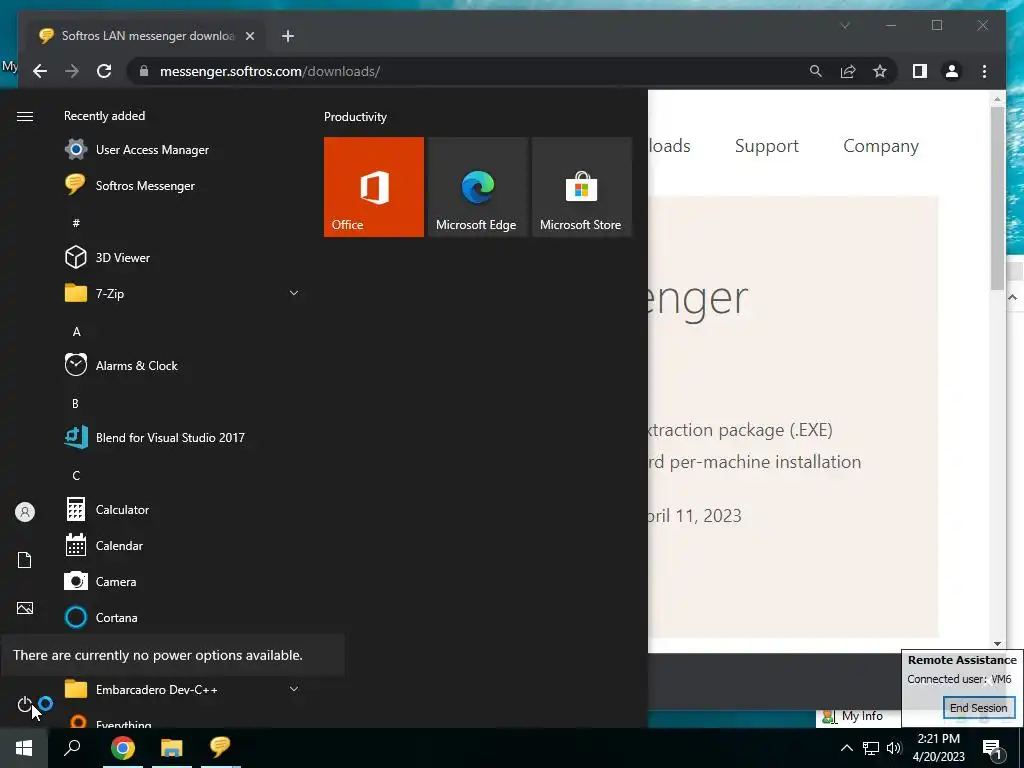This screenshot has width=1024, height=768.
Task: Expand Start menu hamburger navigation
Action: click(25, 116)
